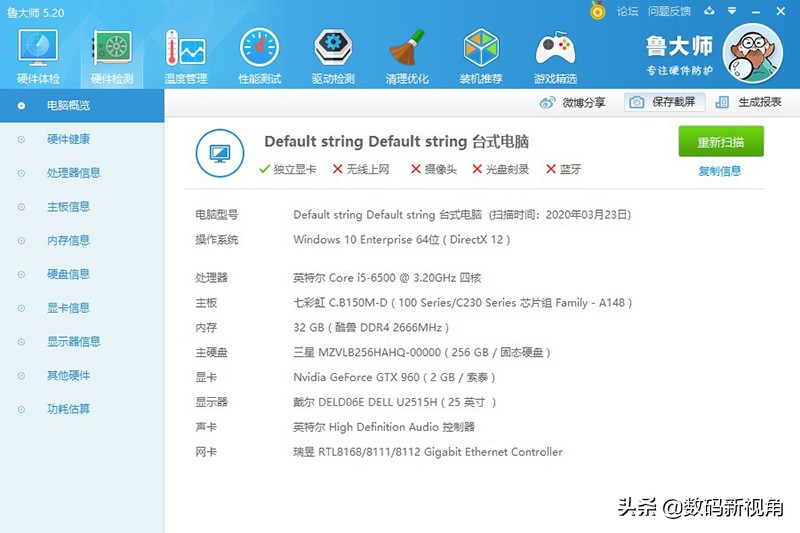Open the title bar dropdown menu arrow

coord(732,11)
